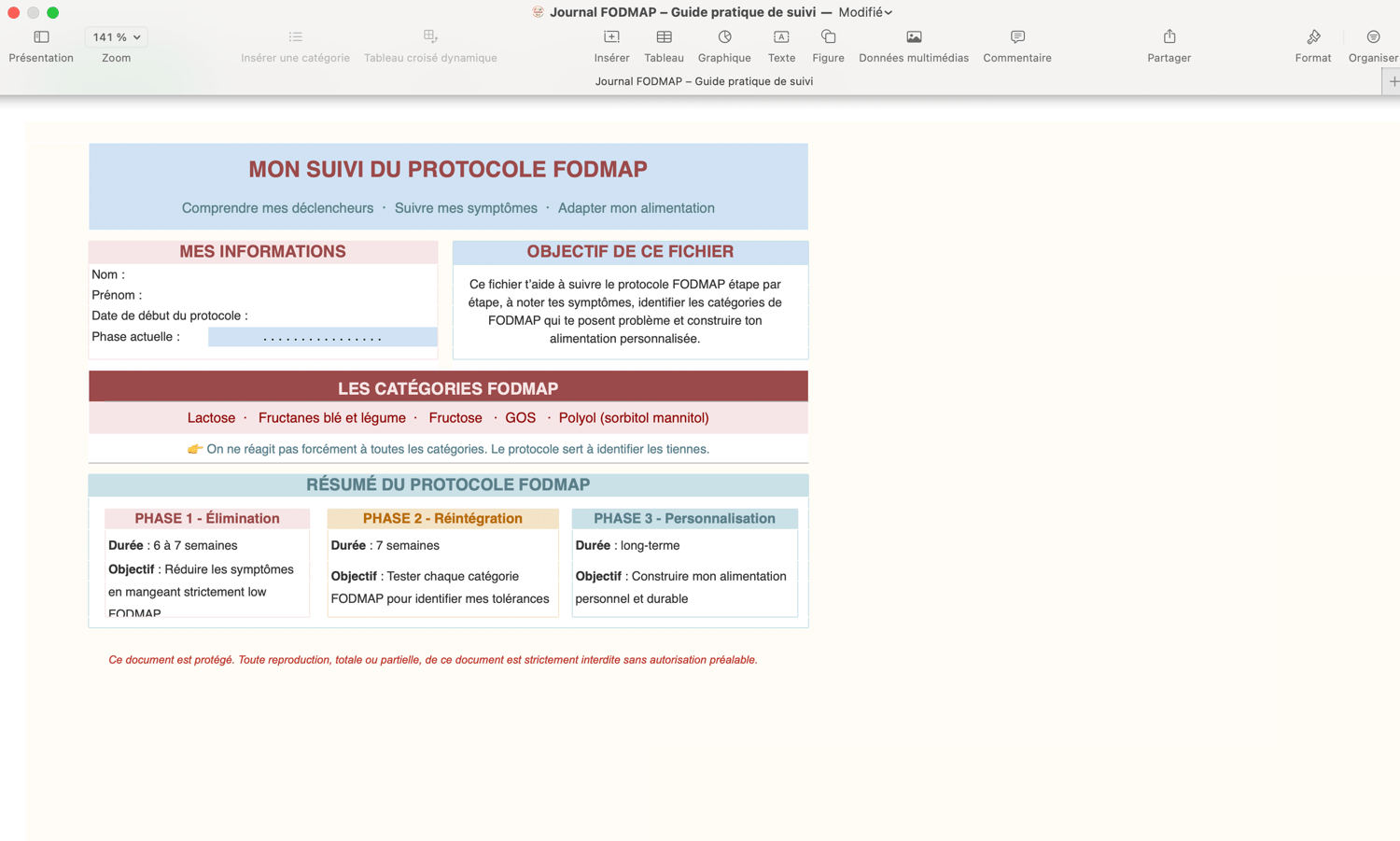Select the text Adapter mon alimentation
1400x841 pixels.
pos(637,208)
